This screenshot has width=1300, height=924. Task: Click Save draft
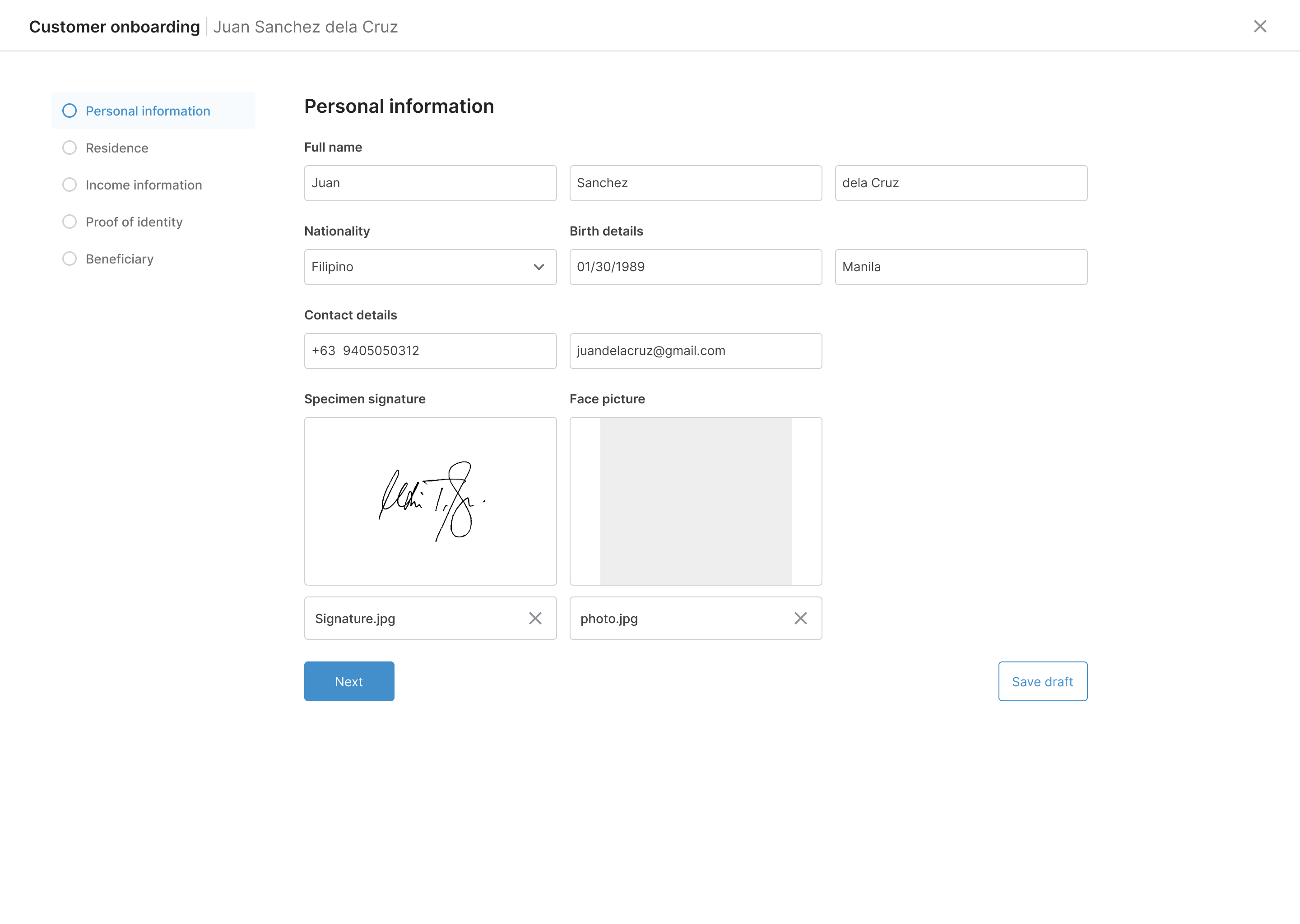point(1042,681)
